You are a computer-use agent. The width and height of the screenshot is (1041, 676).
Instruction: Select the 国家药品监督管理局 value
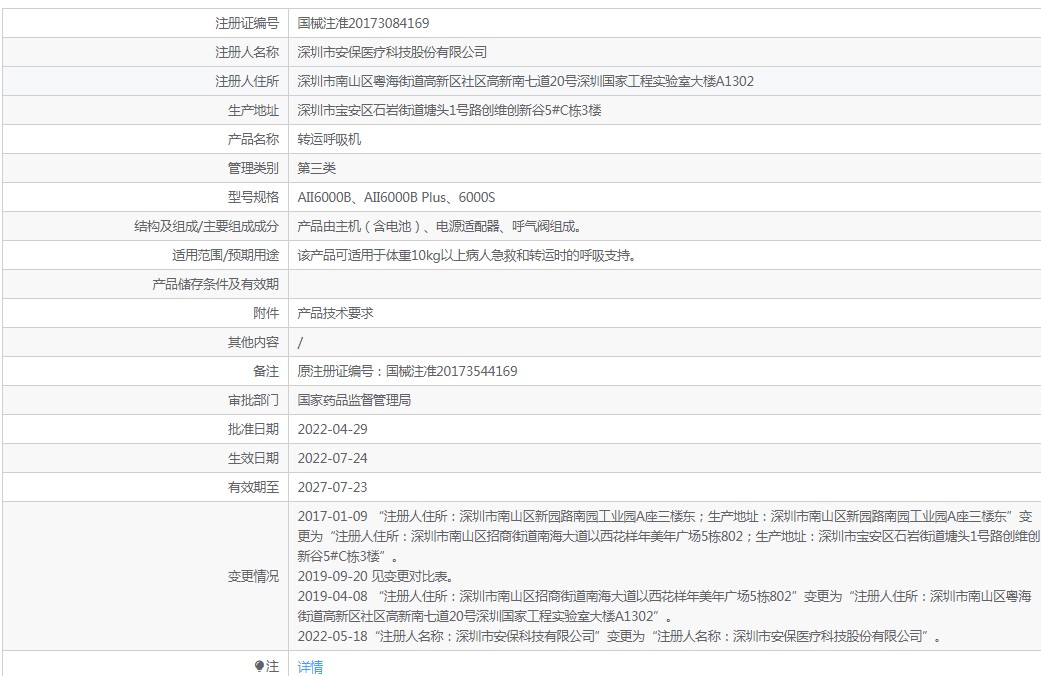pos(355,400)
